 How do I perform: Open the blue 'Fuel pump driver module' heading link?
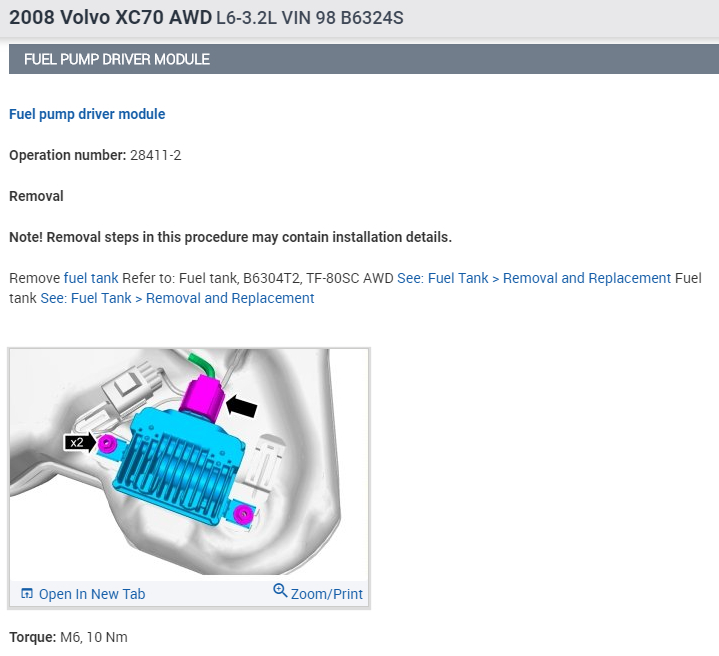pos(87,114)
